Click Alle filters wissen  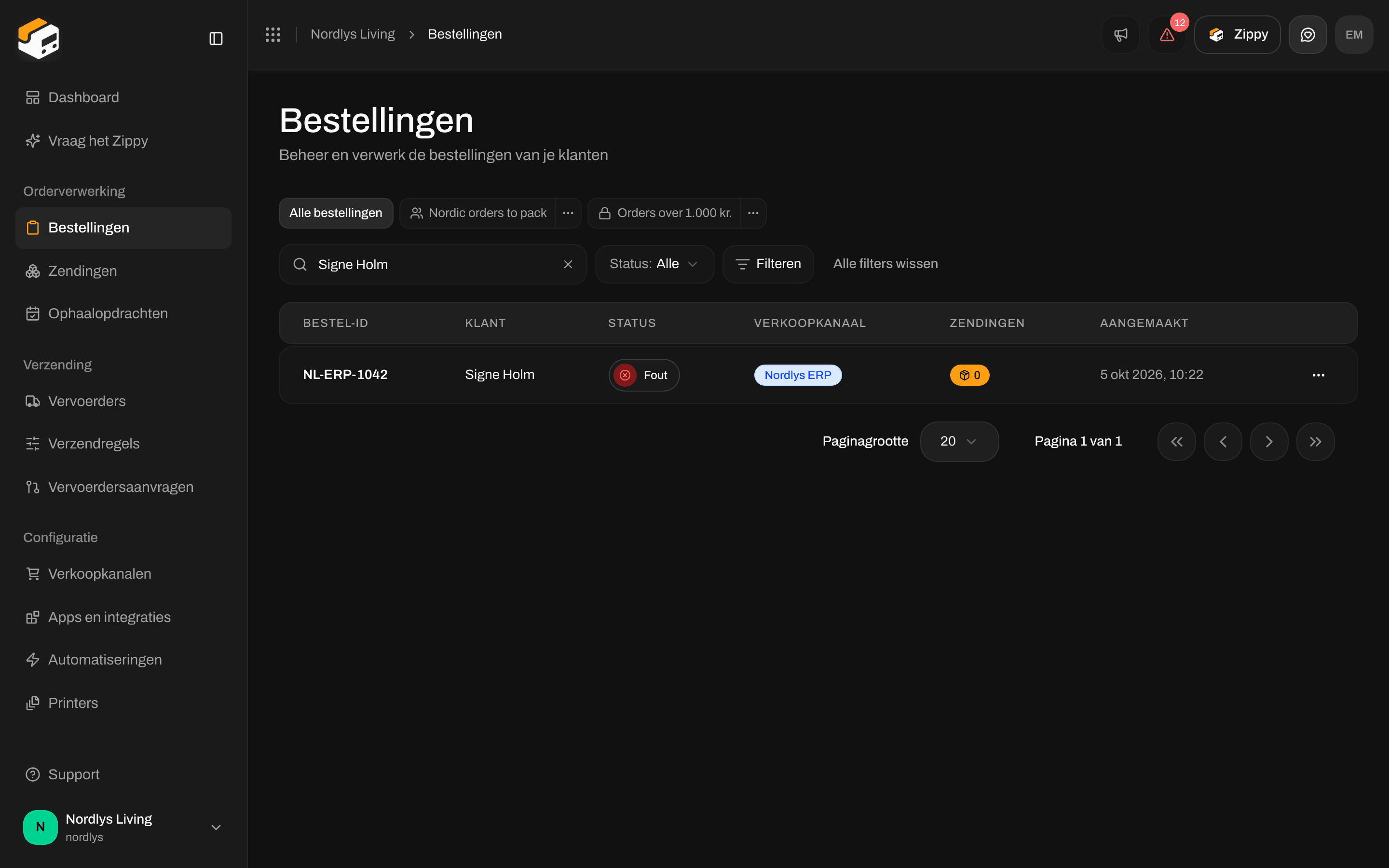pyautogui.click(x=885, y=264)
